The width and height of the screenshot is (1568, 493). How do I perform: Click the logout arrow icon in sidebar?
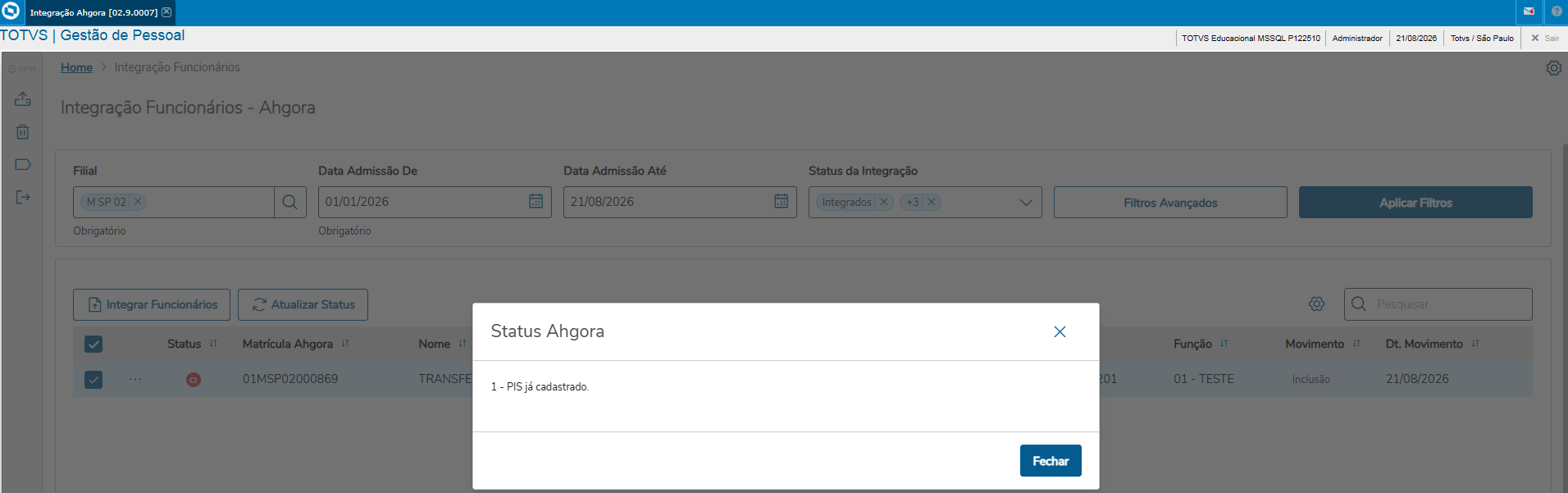pos(23,197)
